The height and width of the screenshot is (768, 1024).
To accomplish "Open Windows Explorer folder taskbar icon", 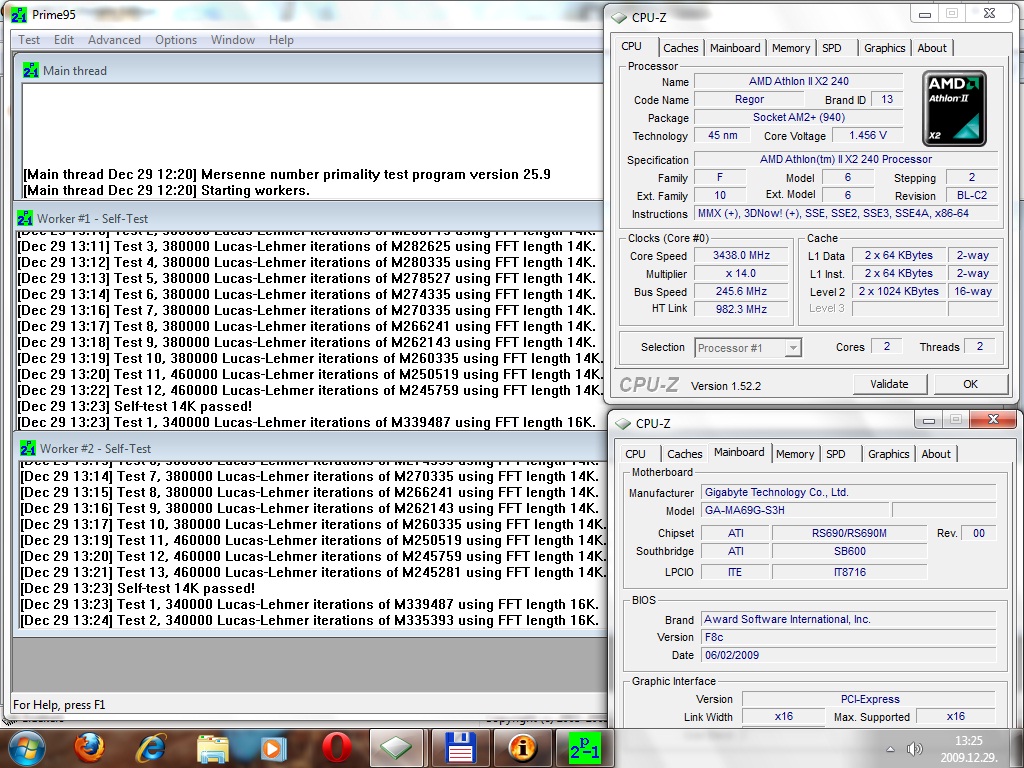I will 212,748.
